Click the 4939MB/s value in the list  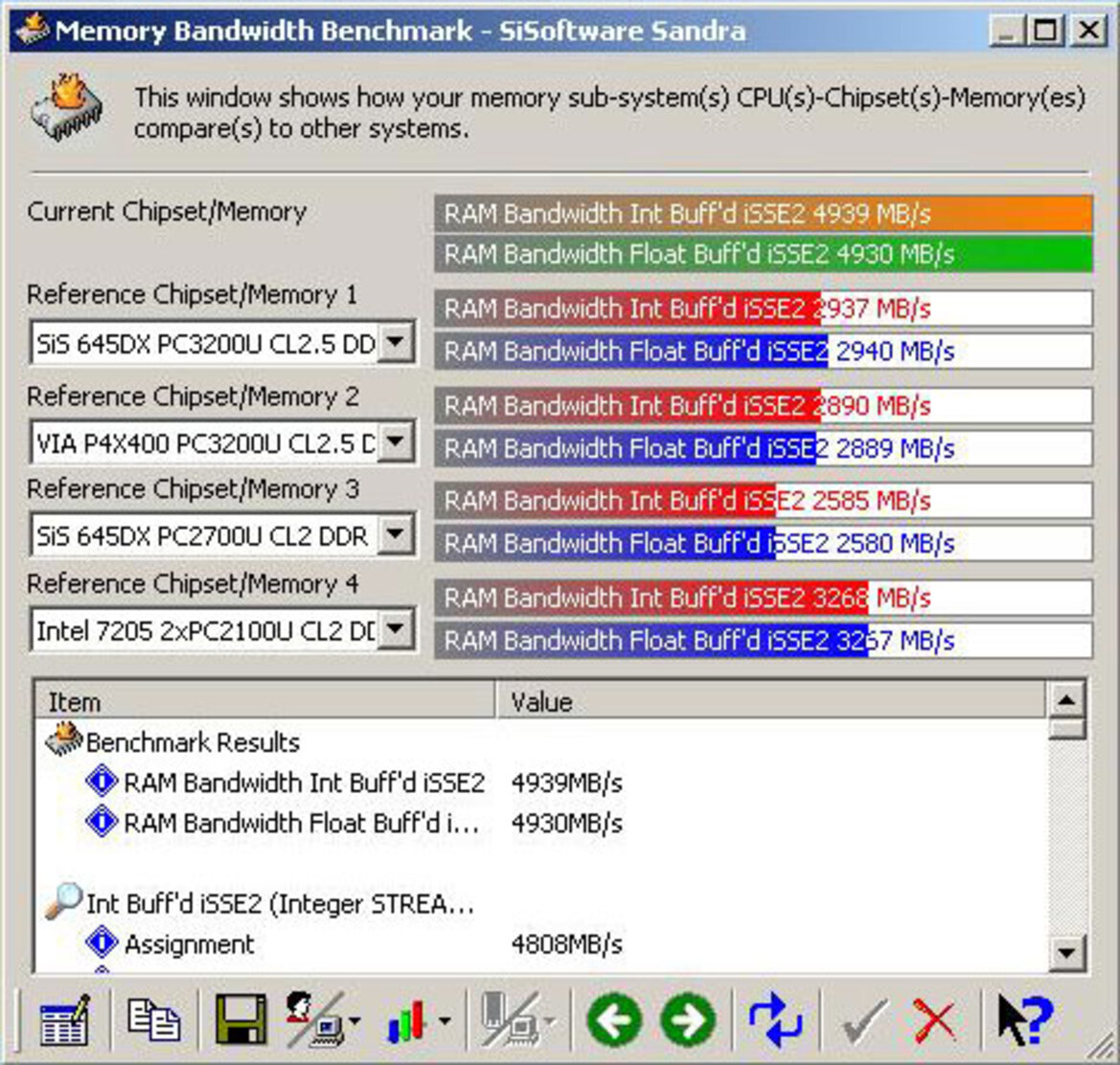(566, 783)
